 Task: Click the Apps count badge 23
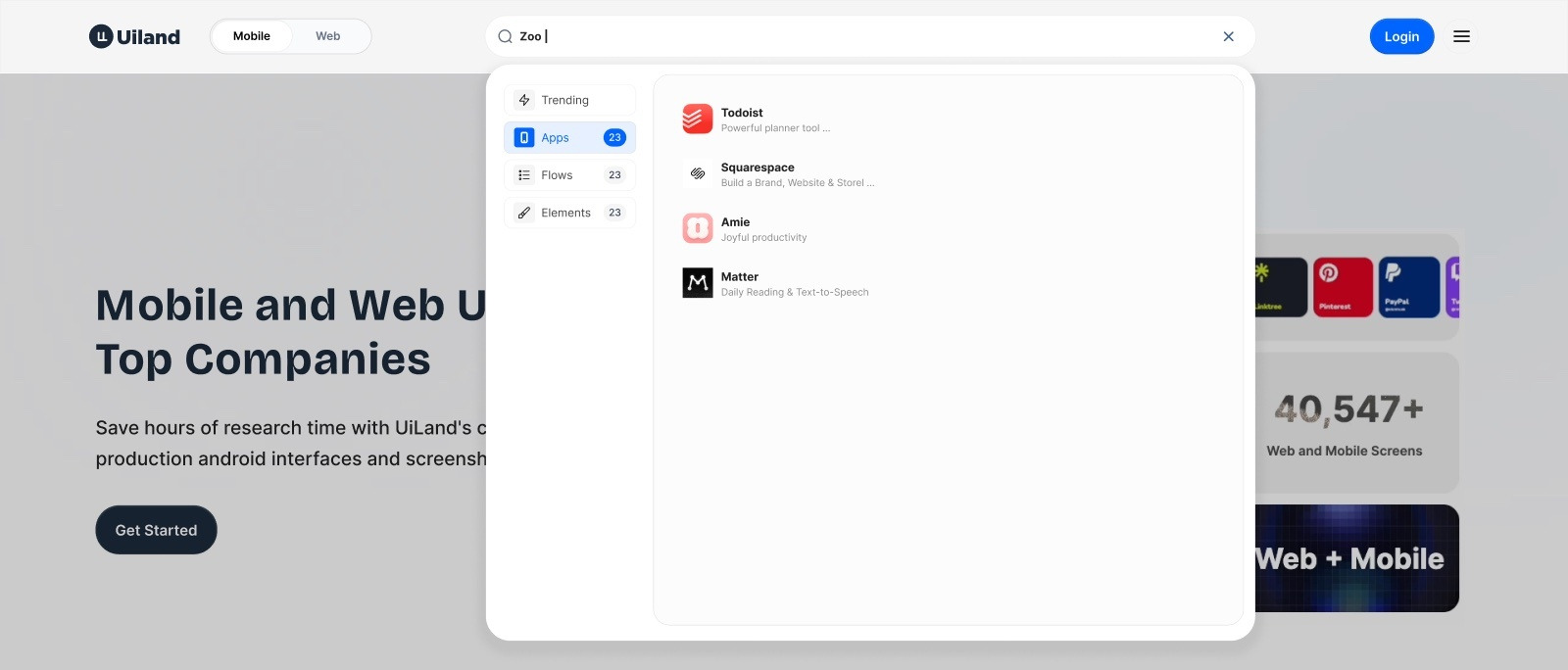click(x=614, y=137)
